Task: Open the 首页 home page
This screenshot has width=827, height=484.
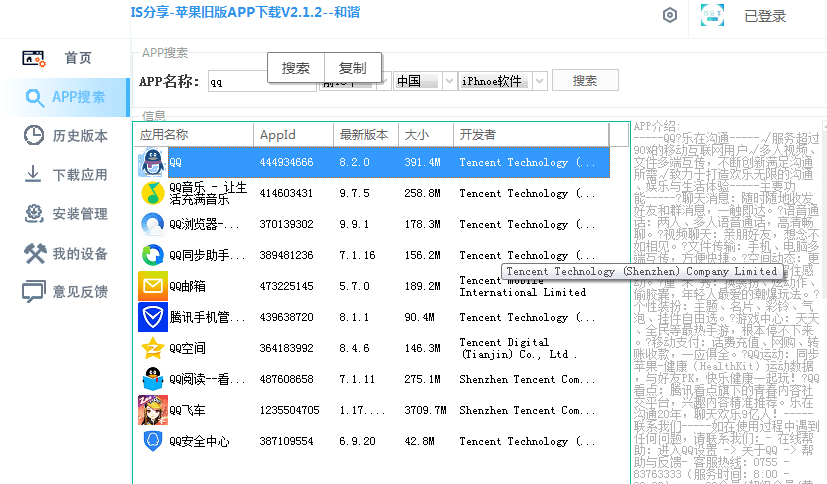Action: click(x=78, y=58)
